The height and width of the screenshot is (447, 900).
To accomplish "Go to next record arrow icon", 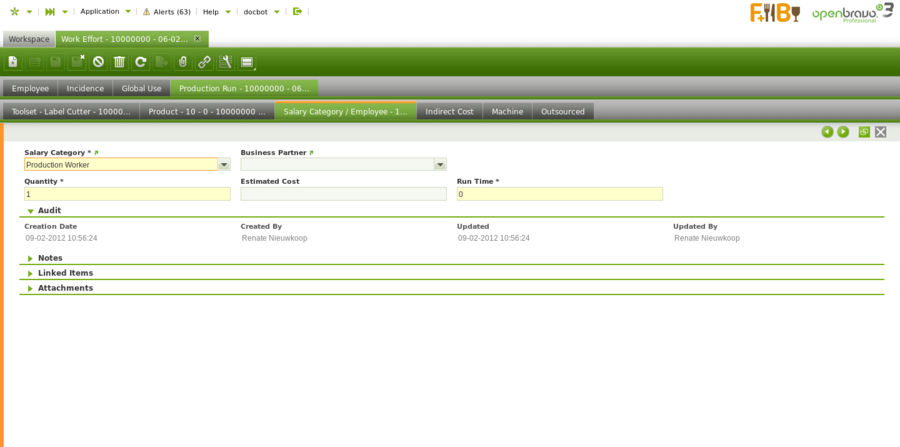I will click(x=843, y=132).
